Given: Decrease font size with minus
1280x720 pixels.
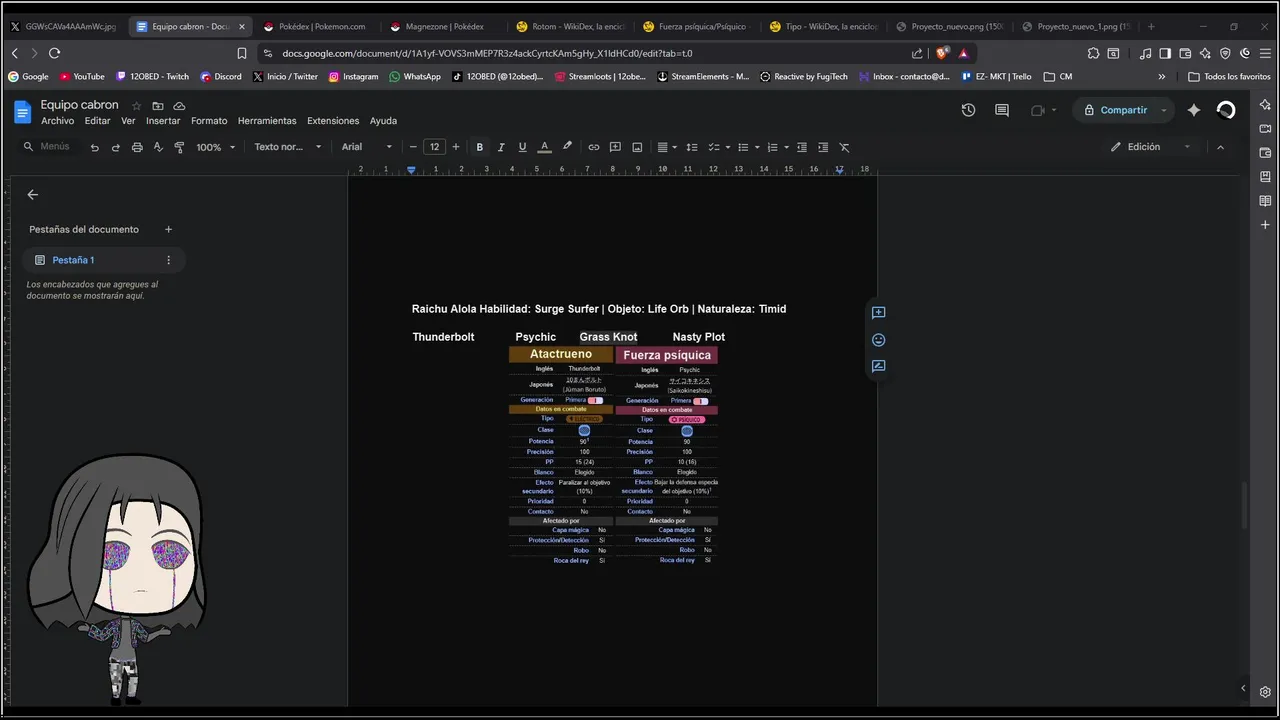Looking at the screenshot, I should pyautogui.click(x=413, y=147).
